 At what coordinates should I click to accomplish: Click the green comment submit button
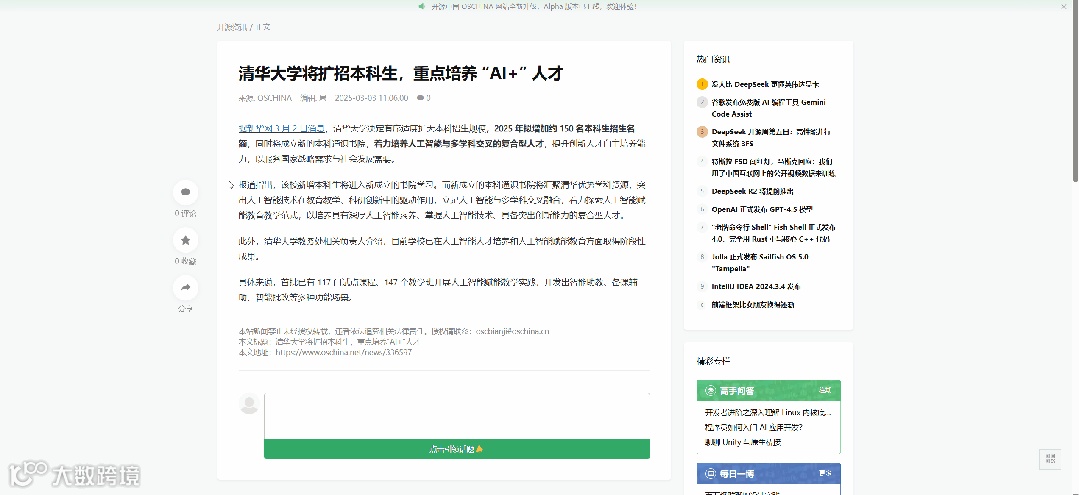click(457, 449)
